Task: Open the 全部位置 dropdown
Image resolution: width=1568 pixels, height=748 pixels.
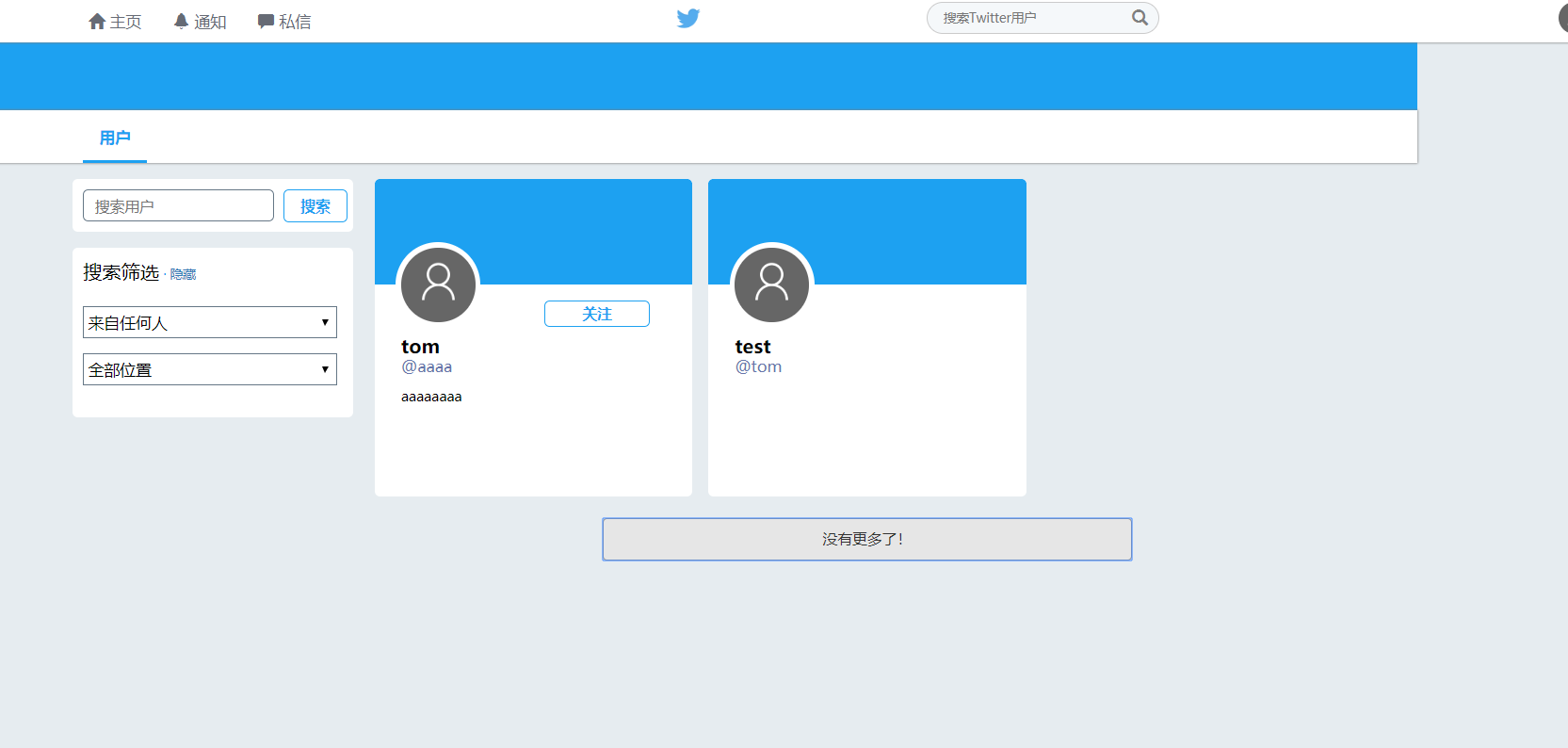Action: point(210,369)
